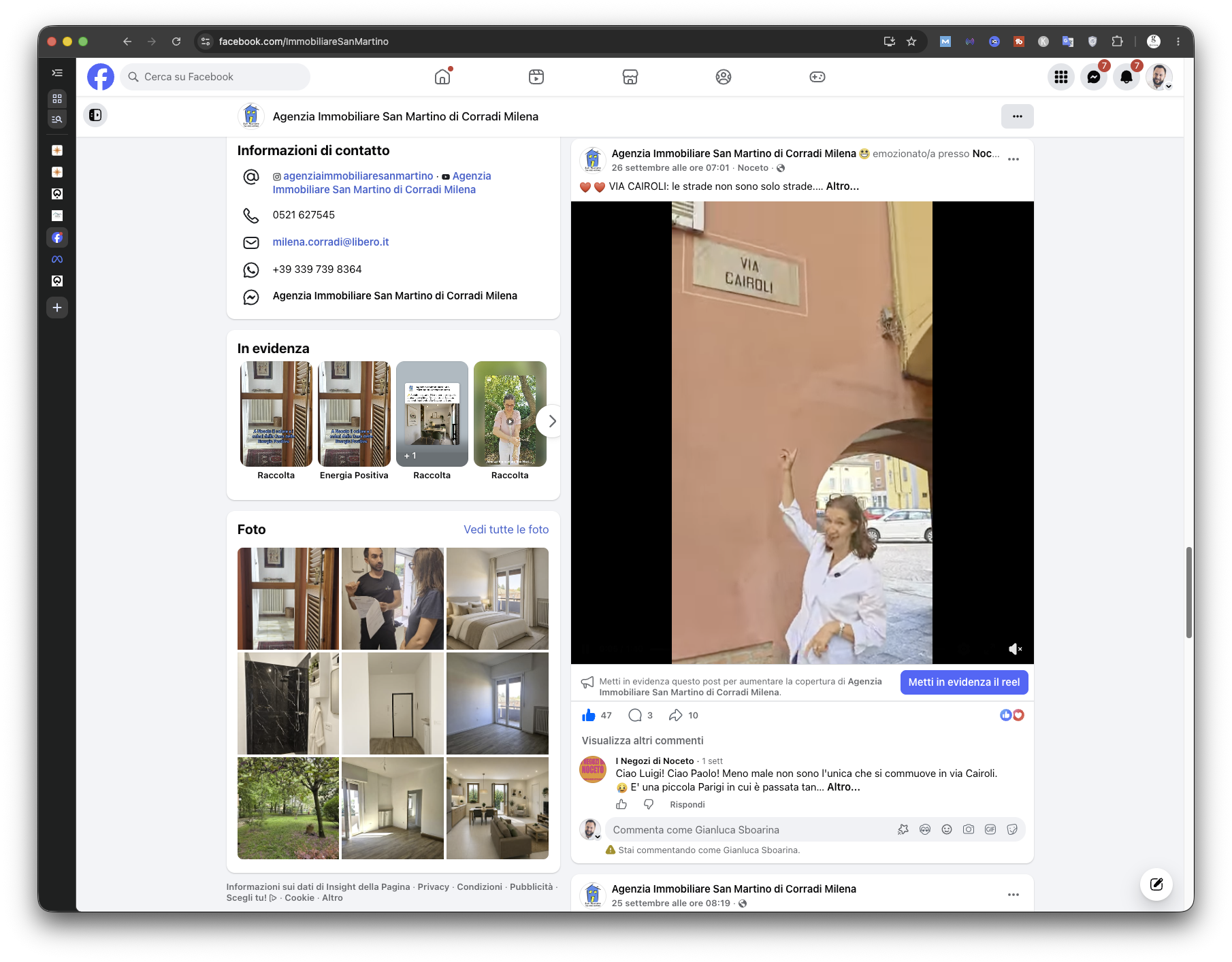Toggle the page sidebar panel icon
1232x962 pixels.
point(95,115)
